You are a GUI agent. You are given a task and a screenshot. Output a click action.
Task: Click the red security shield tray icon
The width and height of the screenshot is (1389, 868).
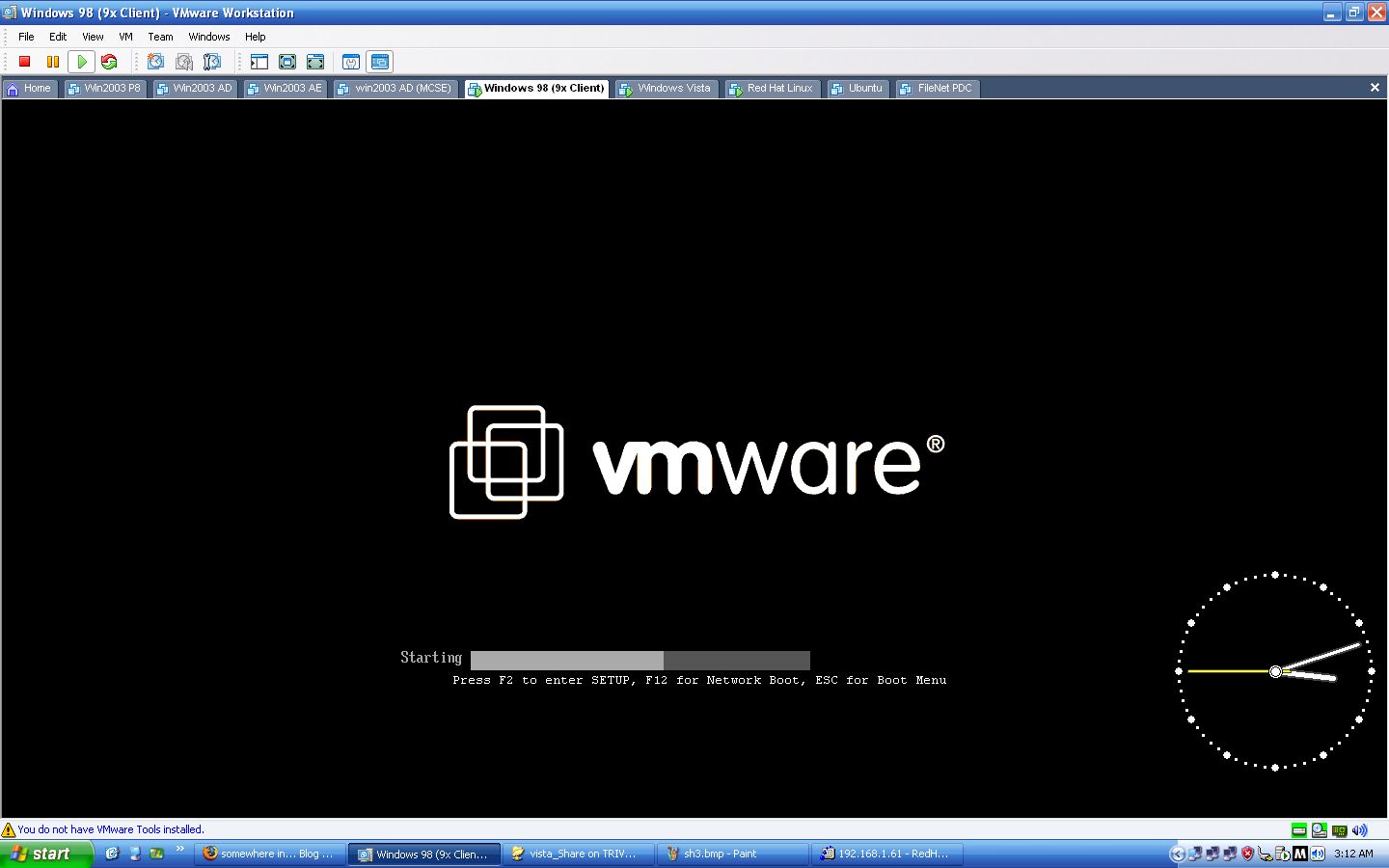(1247, 854)
